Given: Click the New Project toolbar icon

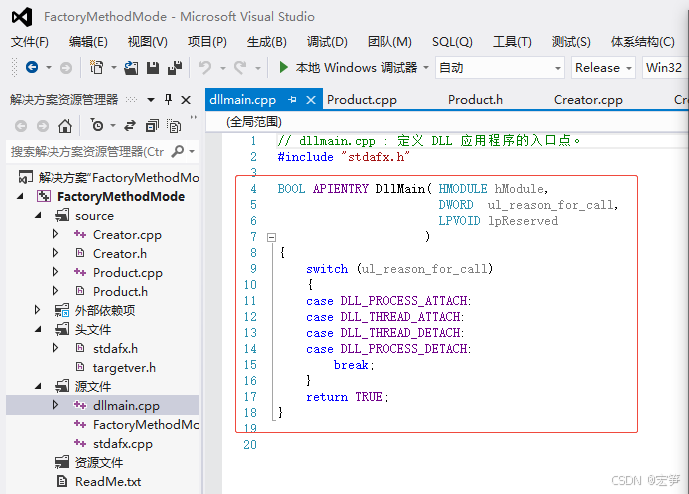Looking at the screenshot, I should point(96,68).
